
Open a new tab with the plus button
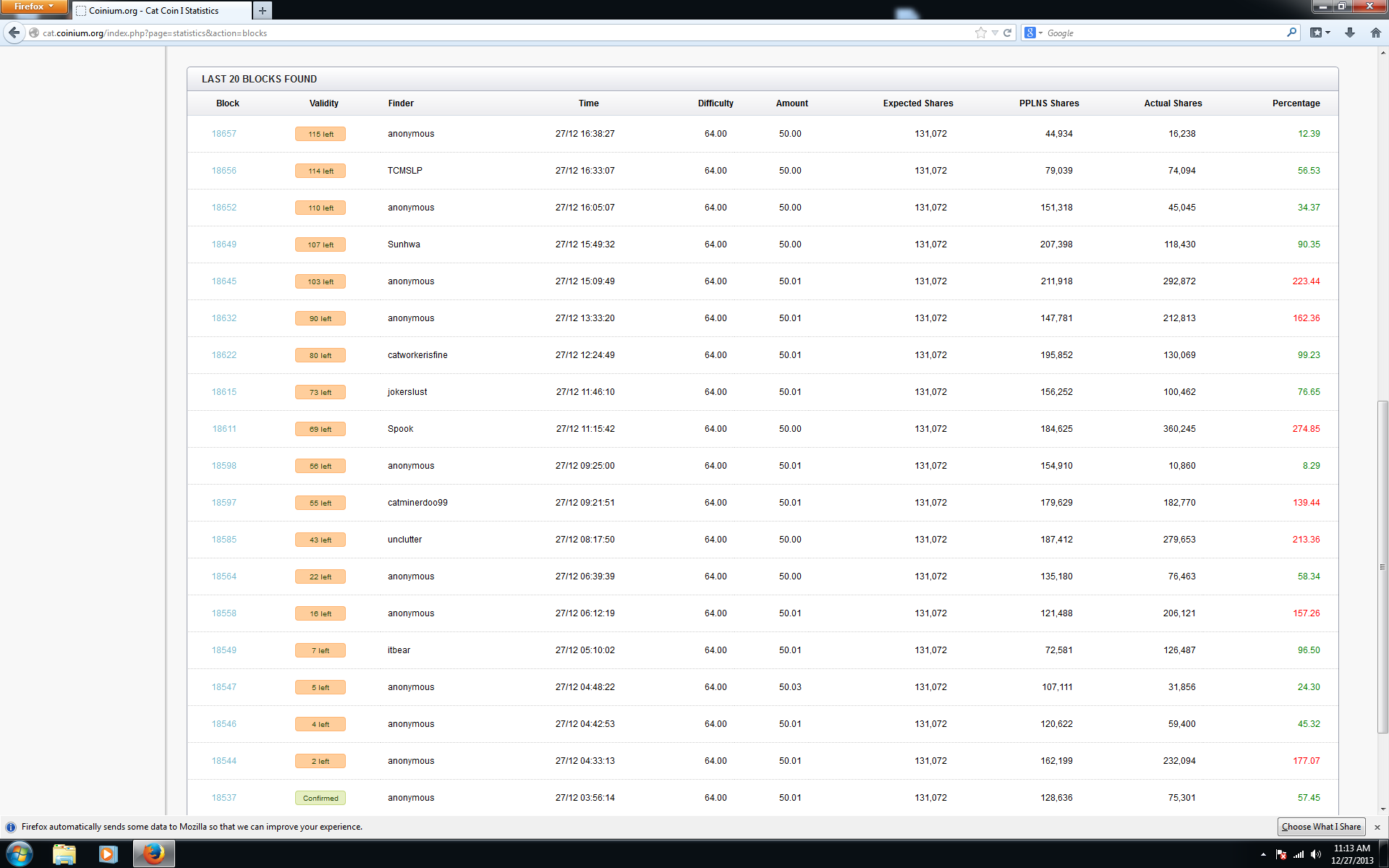(x=263, y=11)
